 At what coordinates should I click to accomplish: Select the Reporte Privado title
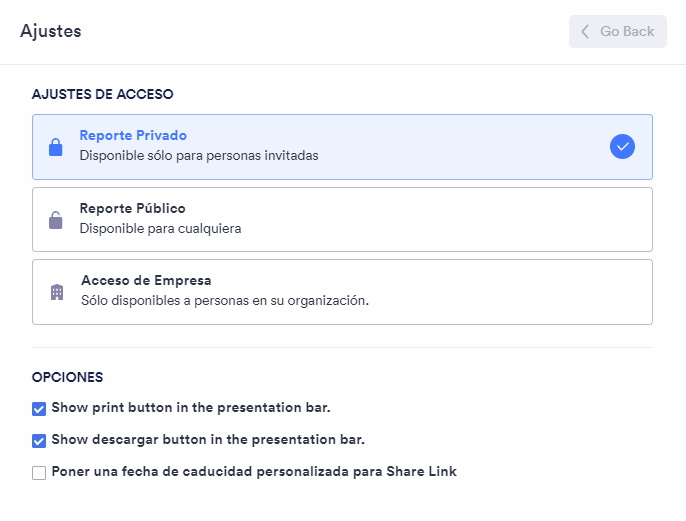[133, 136]
